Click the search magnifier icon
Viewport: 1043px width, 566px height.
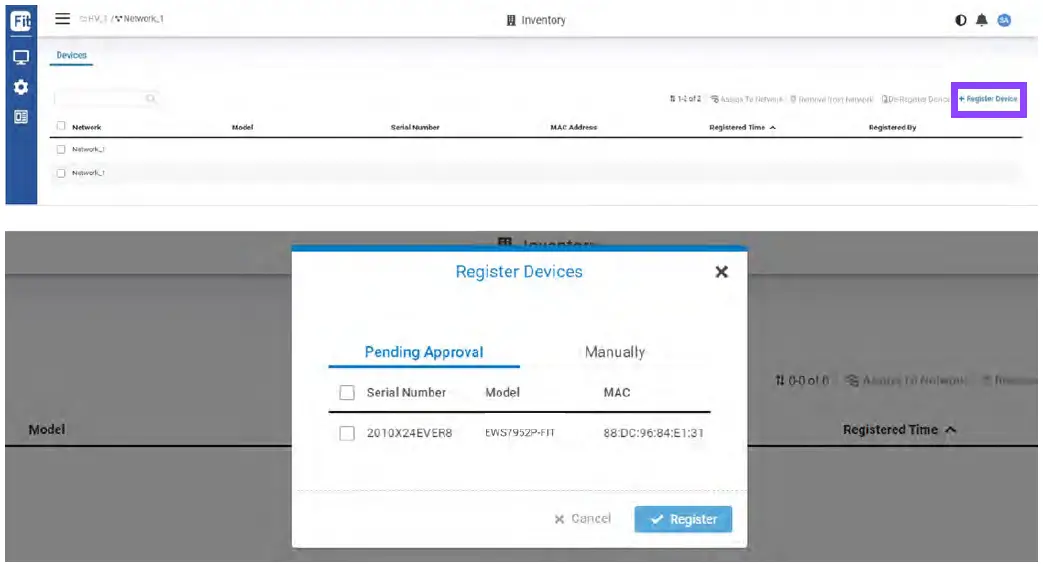pos(151,99)
